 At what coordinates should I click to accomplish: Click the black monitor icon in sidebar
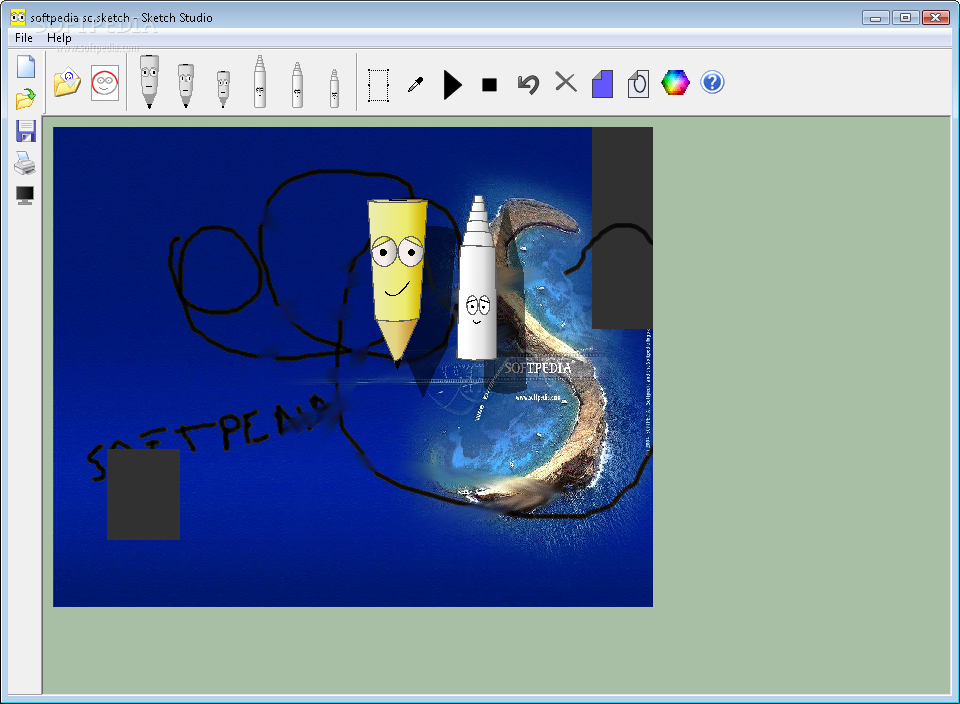[25, 195]
